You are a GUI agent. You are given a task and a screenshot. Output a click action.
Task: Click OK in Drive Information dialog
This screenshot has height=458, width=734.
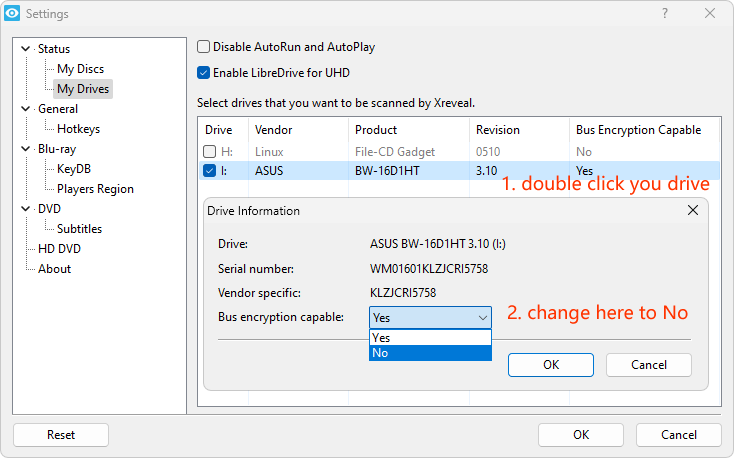551,365
